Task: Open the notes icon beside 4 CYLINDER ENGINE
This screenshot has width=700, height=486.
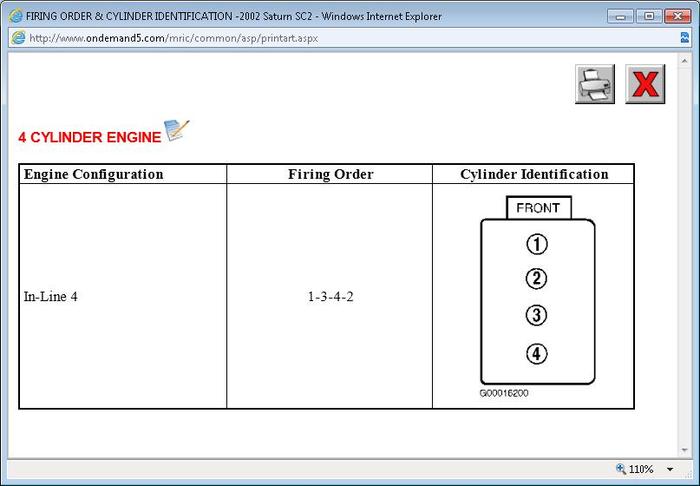Action: (177, 130)
